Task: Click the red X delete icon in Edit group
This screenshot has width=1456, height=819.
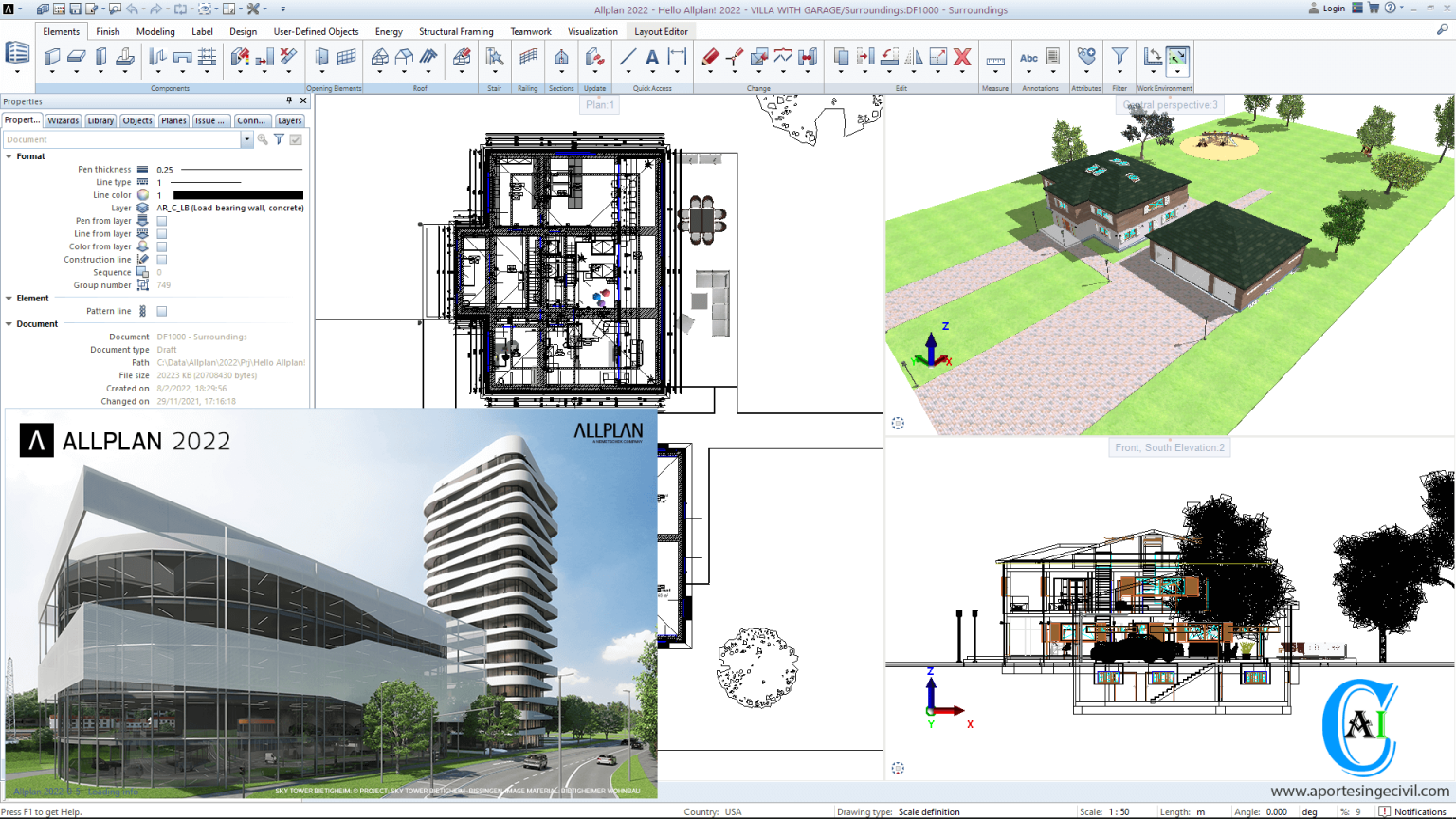Action: (962, 57)
